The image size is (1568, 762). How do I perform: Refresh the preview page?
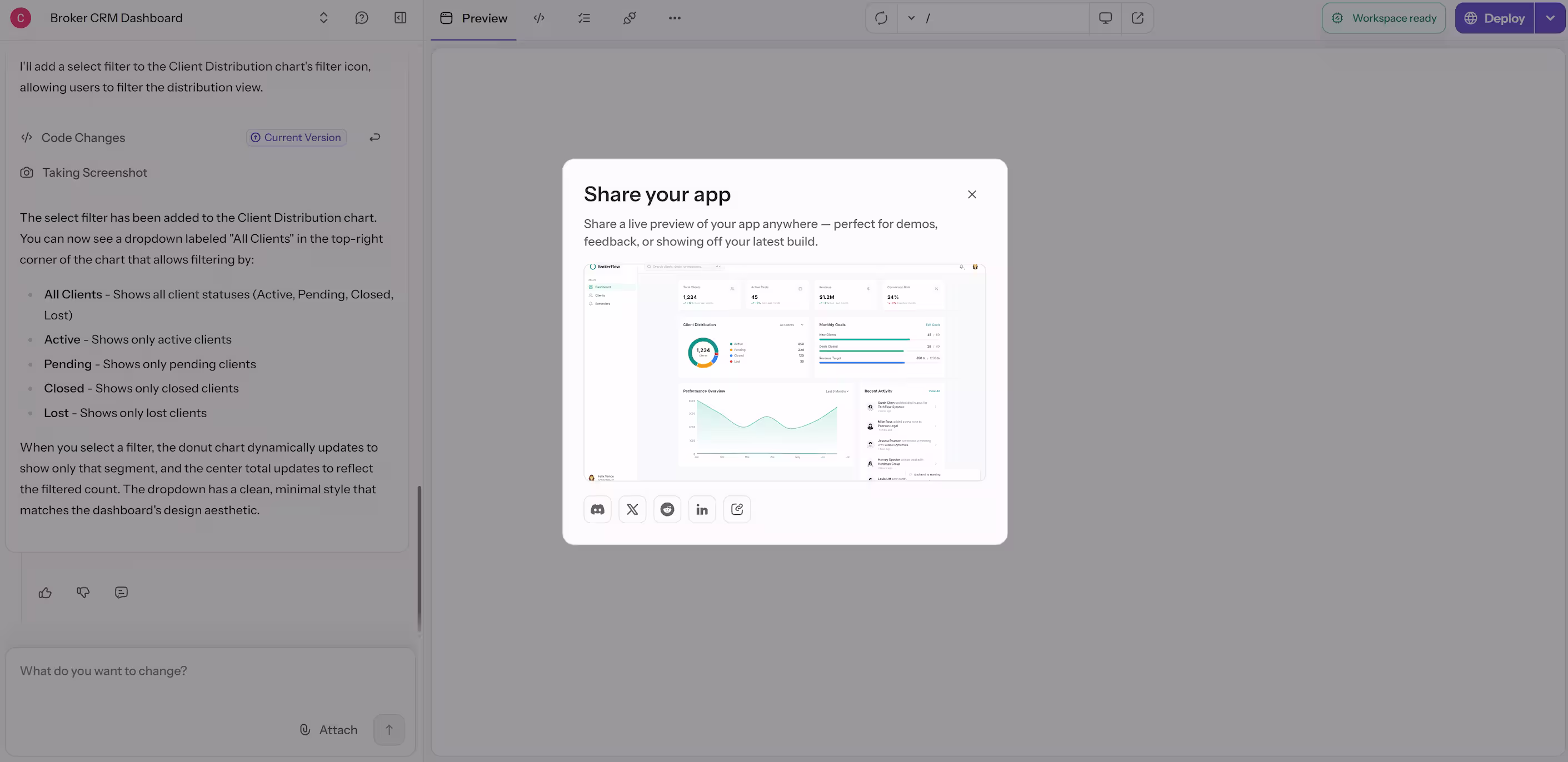click(881, 18)
